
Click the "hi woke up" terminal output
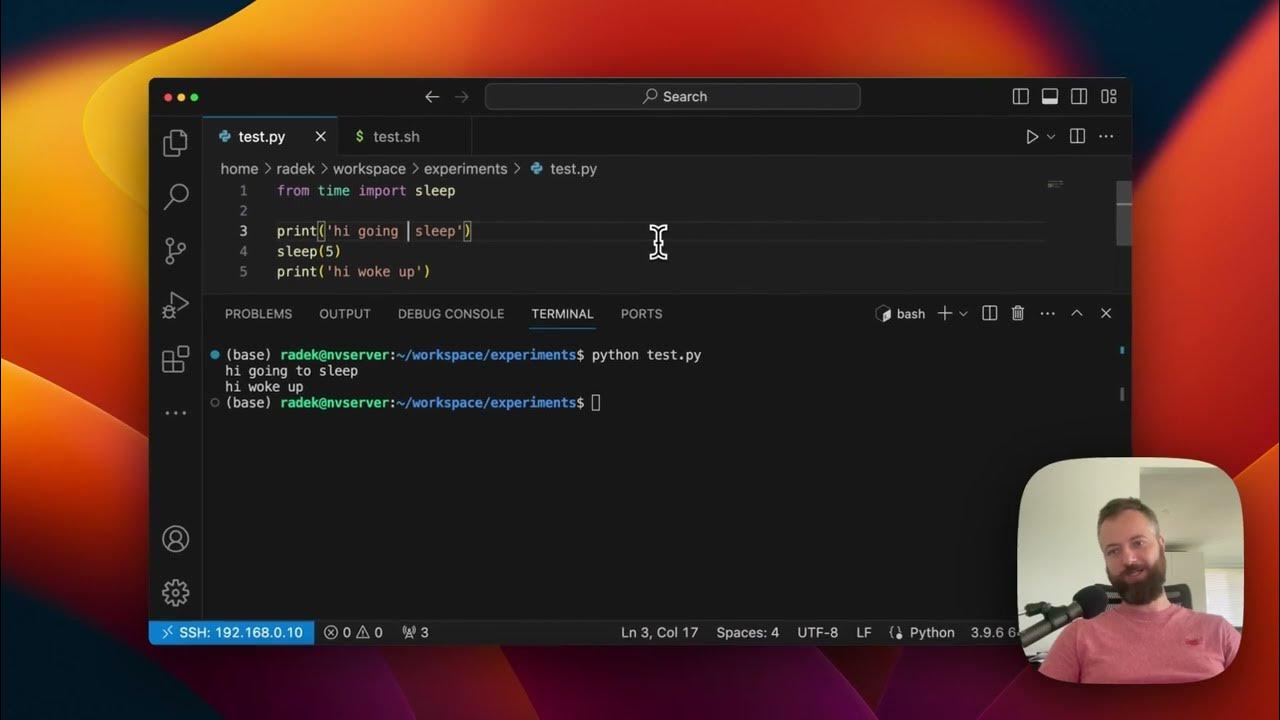pos(264,387)
